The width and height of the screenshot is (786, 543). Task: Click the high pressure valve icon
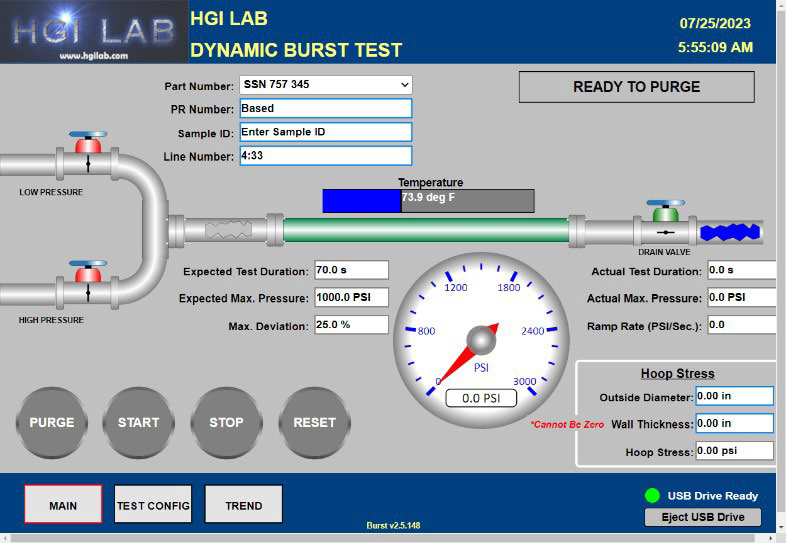pyautogui.click(x=88, y=283)
